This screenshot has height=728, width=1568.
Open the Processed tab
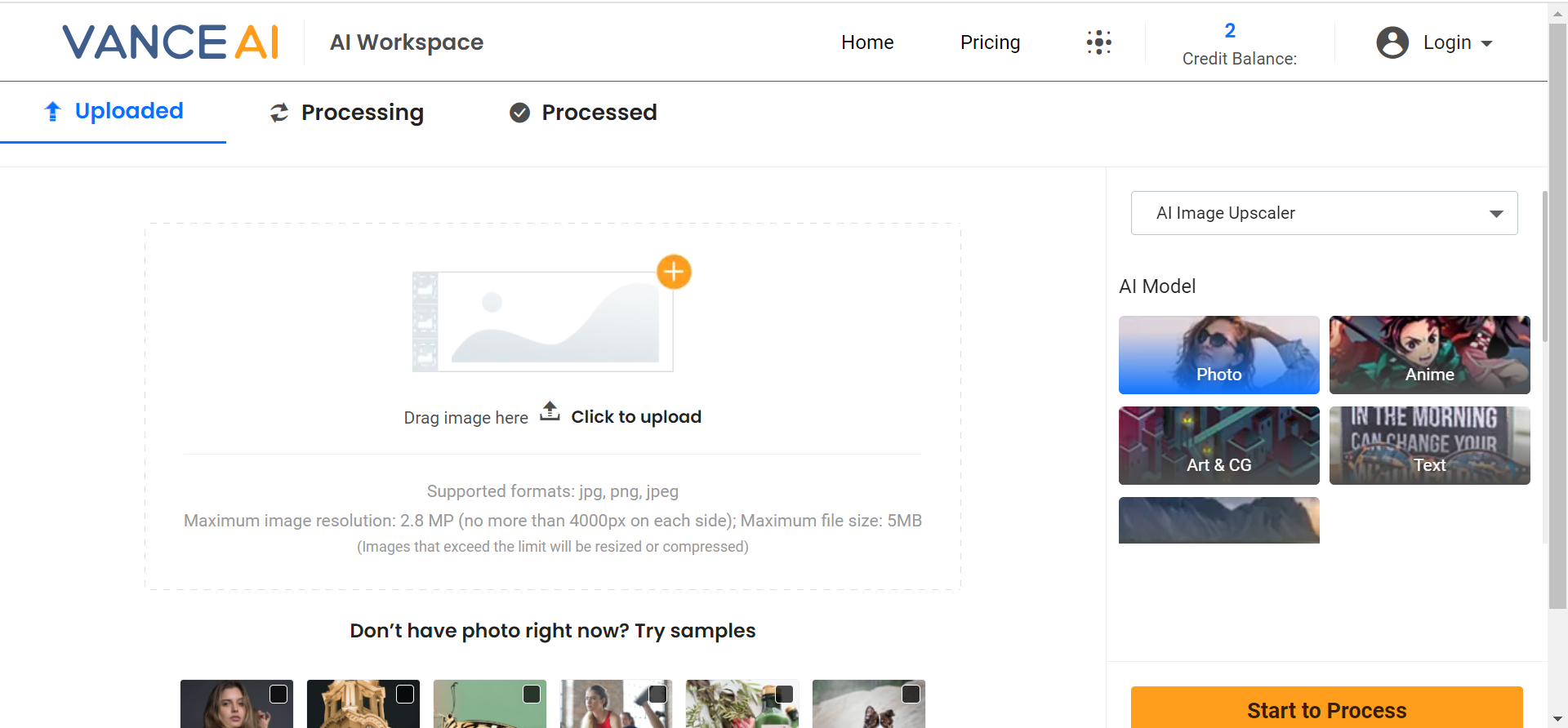pyautogui.click(x=583, y=113)
